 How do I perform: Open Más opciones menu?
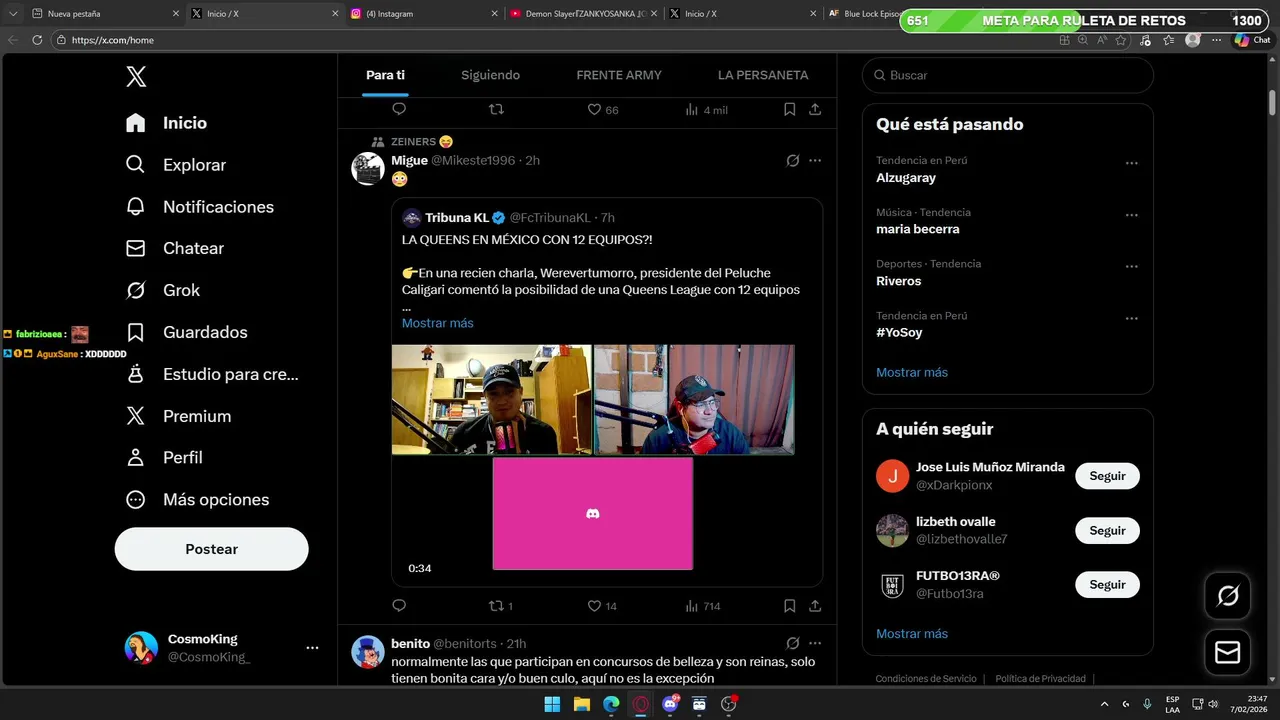pos(197,499)
